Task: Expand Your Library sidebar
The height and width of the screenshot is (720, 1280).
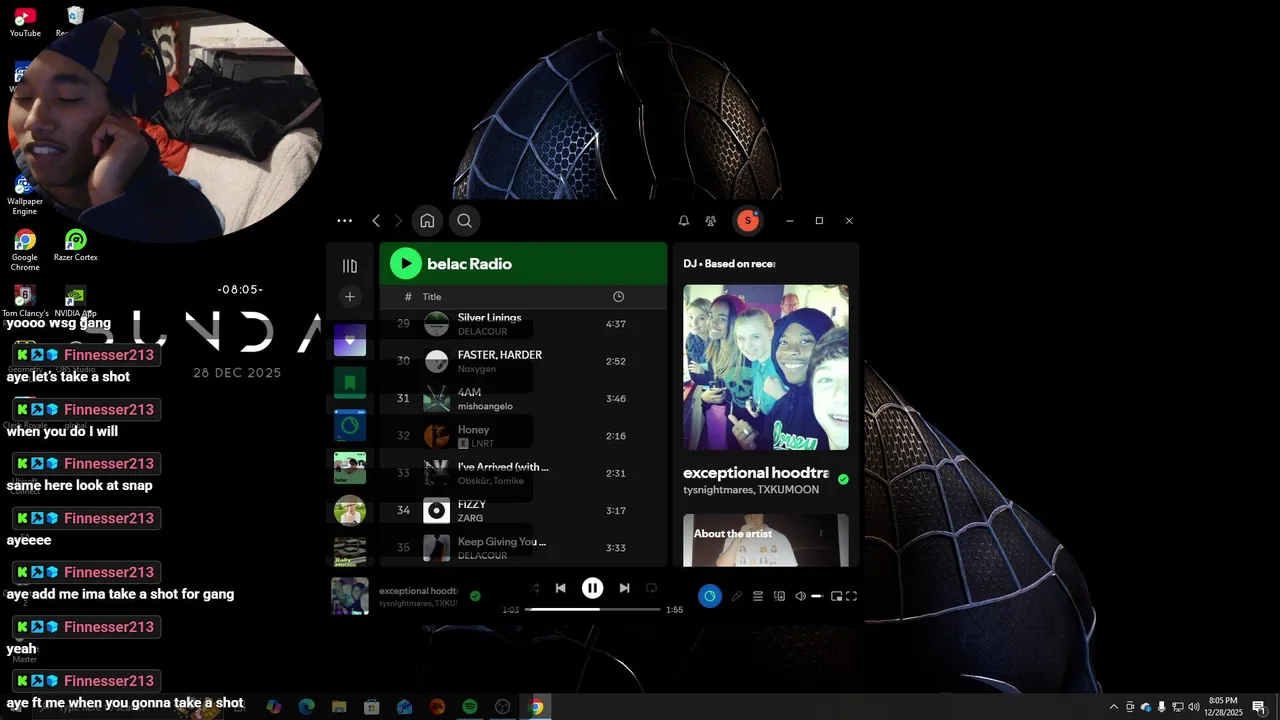Action: pyautogui.click(x=350, y=266)
